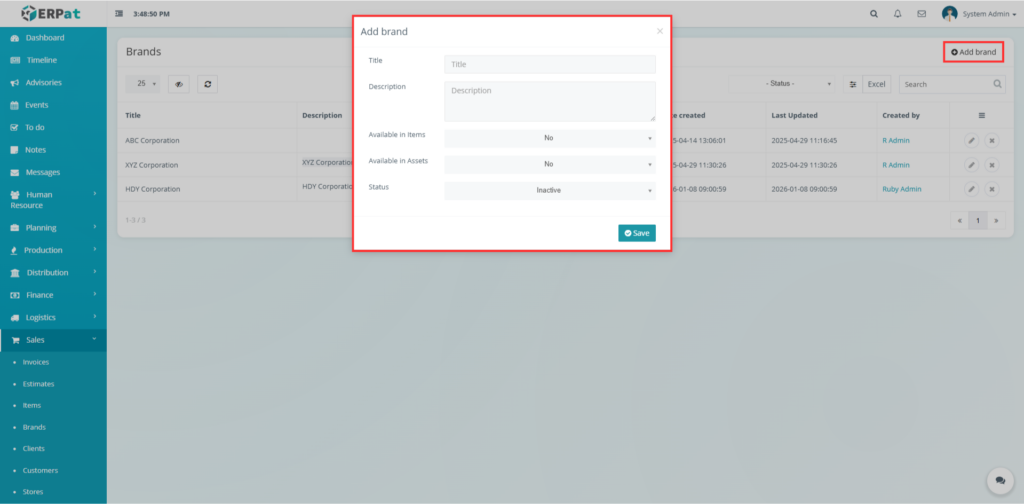1024x504 pixels.
Task: Open the notifications bell
Action: 898,14
